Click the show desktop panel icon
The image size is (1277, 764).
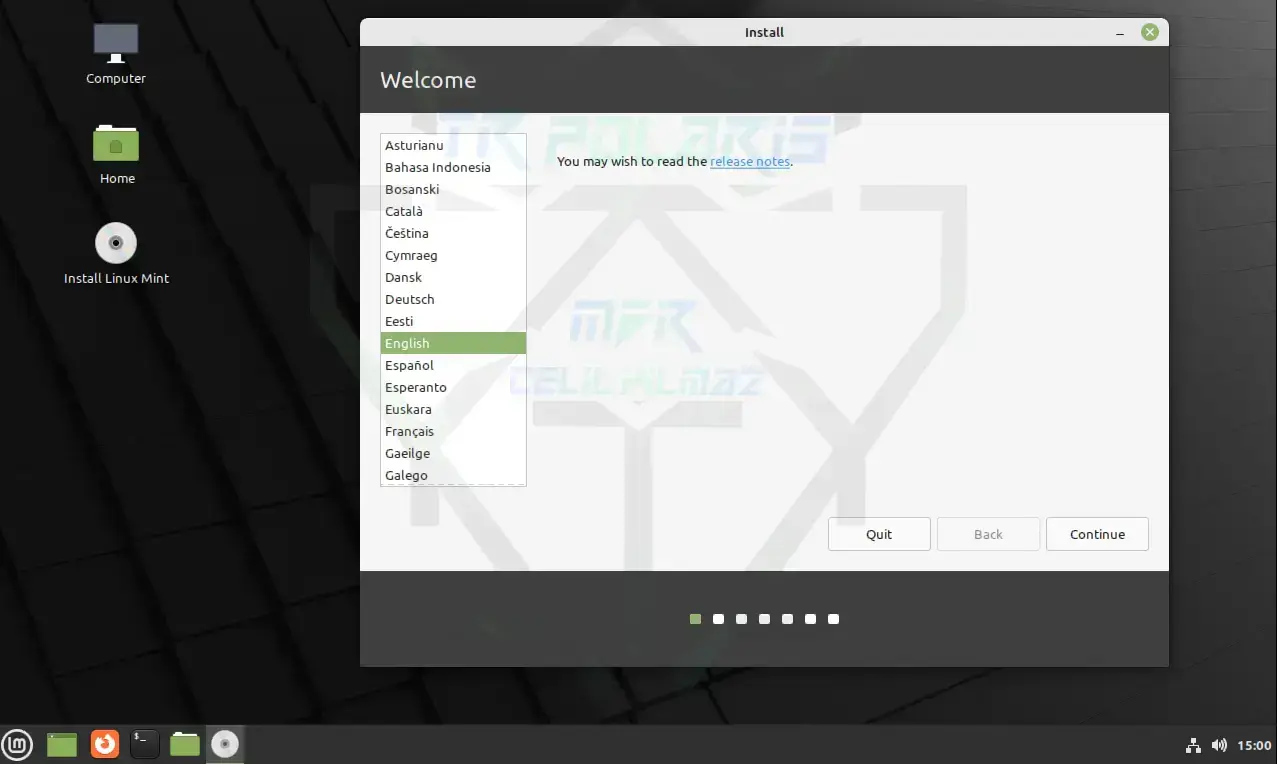coord(62,744)
